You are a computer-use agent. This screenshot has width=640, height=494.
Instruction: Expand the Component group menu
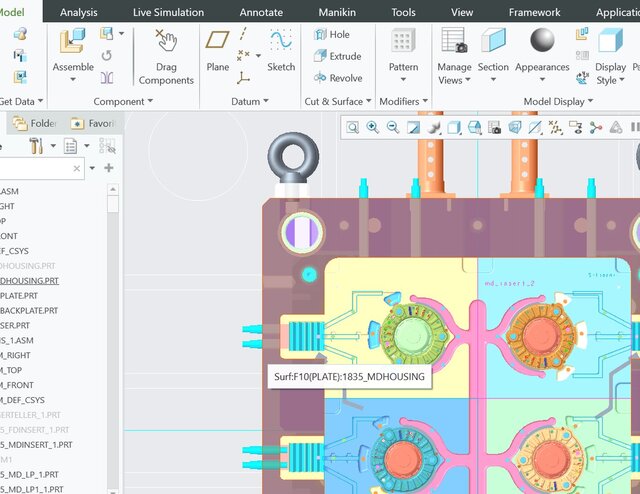123,101
